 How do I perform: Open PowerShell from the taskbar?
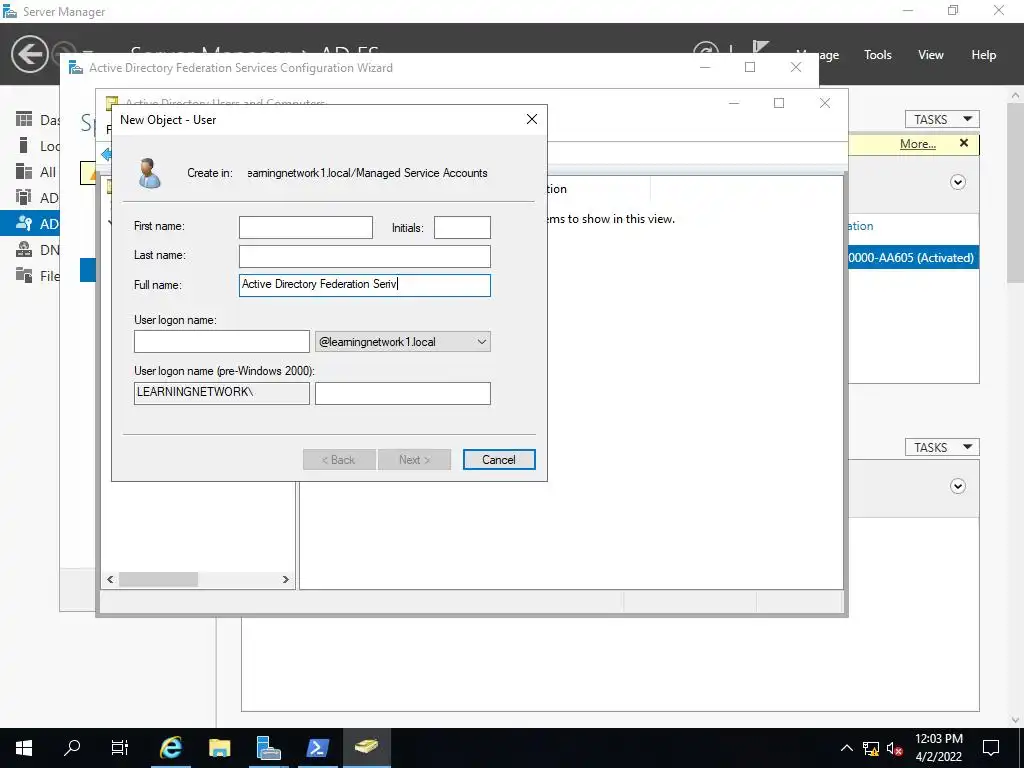317,748
